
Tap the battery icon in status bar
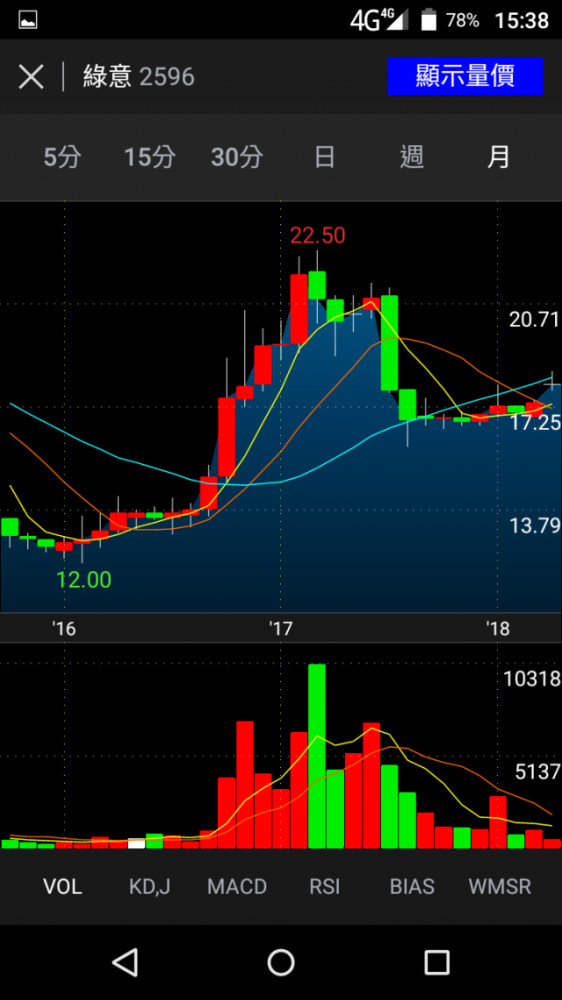429,20
